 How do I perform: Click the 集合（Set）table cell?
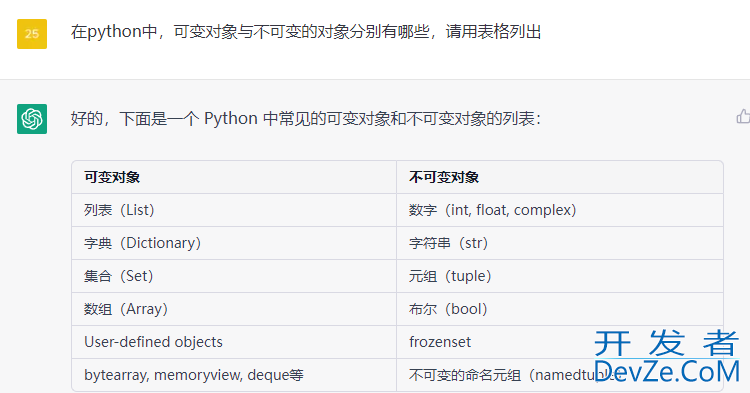(234, 276)
